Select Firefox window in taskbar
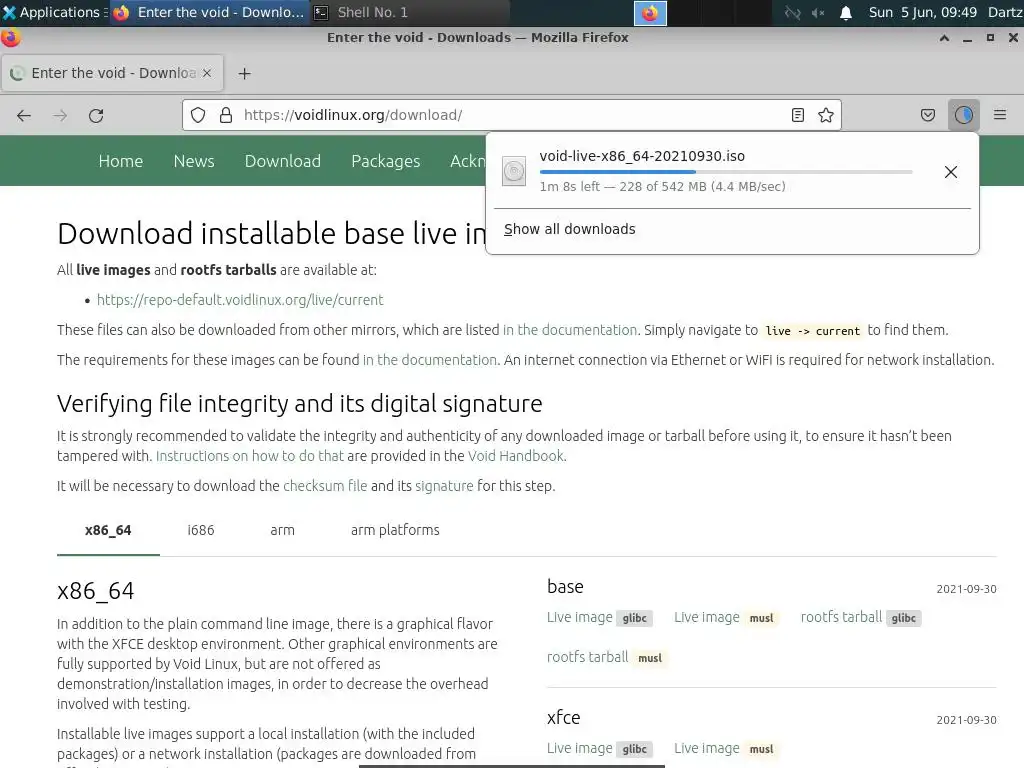This screenshot has width=1024, height=768. point(208,12)
